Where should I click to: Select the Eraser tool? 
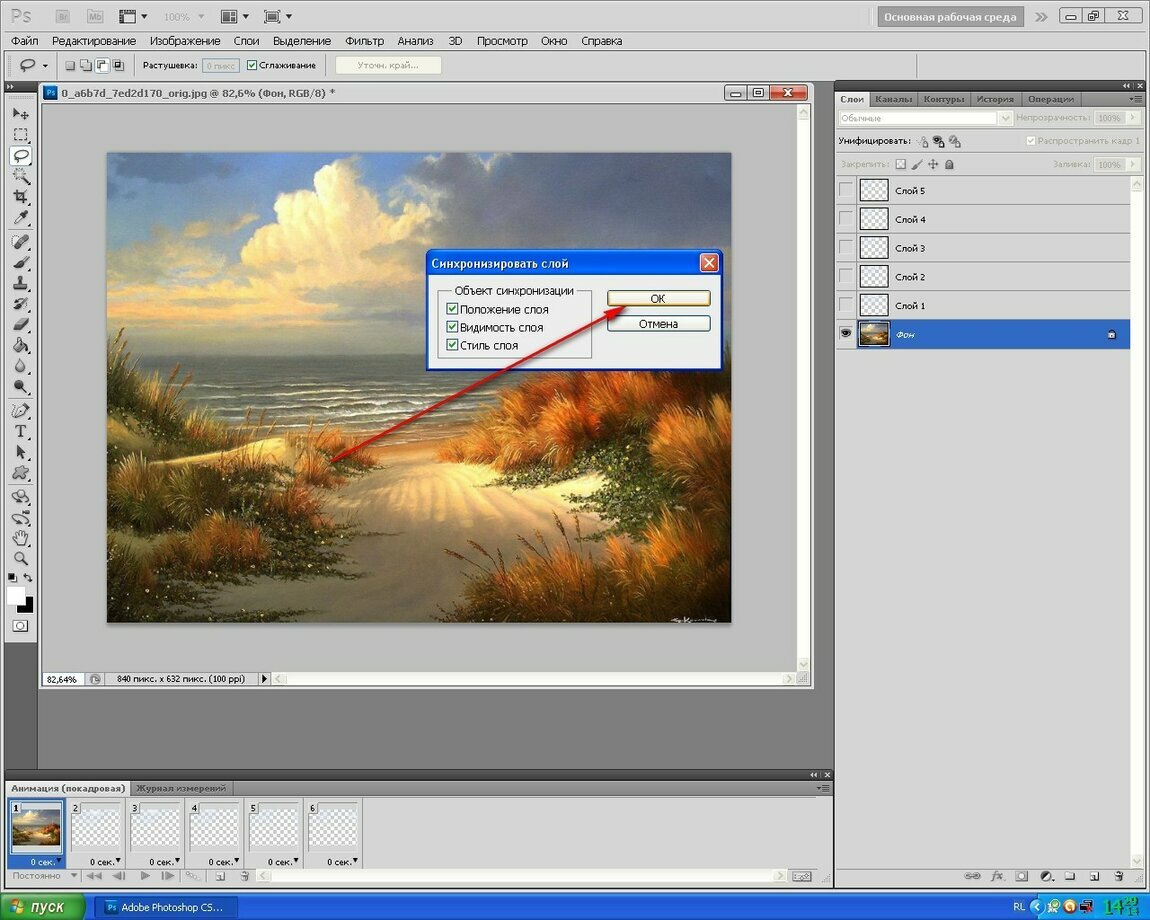pos(21,324)
